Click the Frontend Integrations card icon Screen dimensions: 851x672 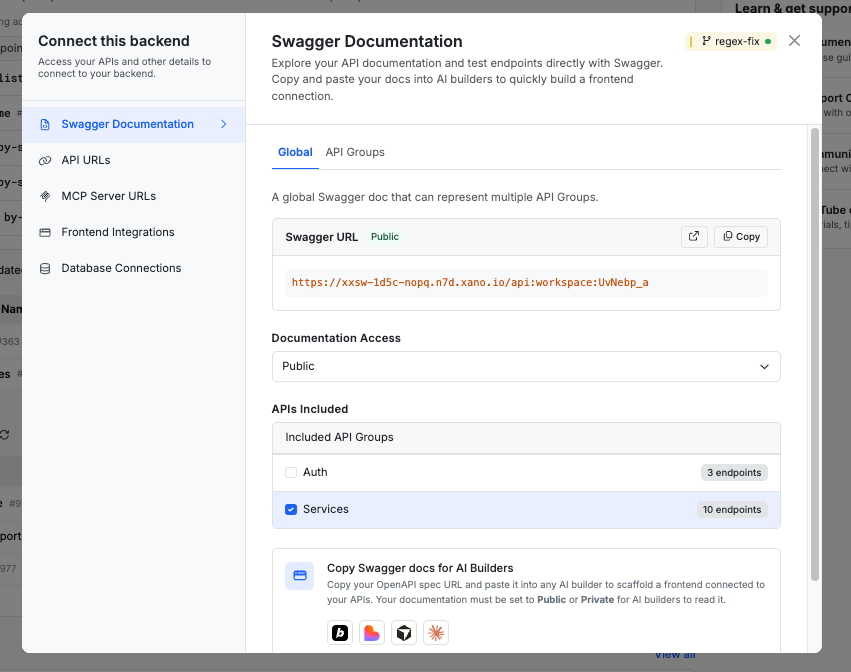pyautogui.click(x=45, y=232)
